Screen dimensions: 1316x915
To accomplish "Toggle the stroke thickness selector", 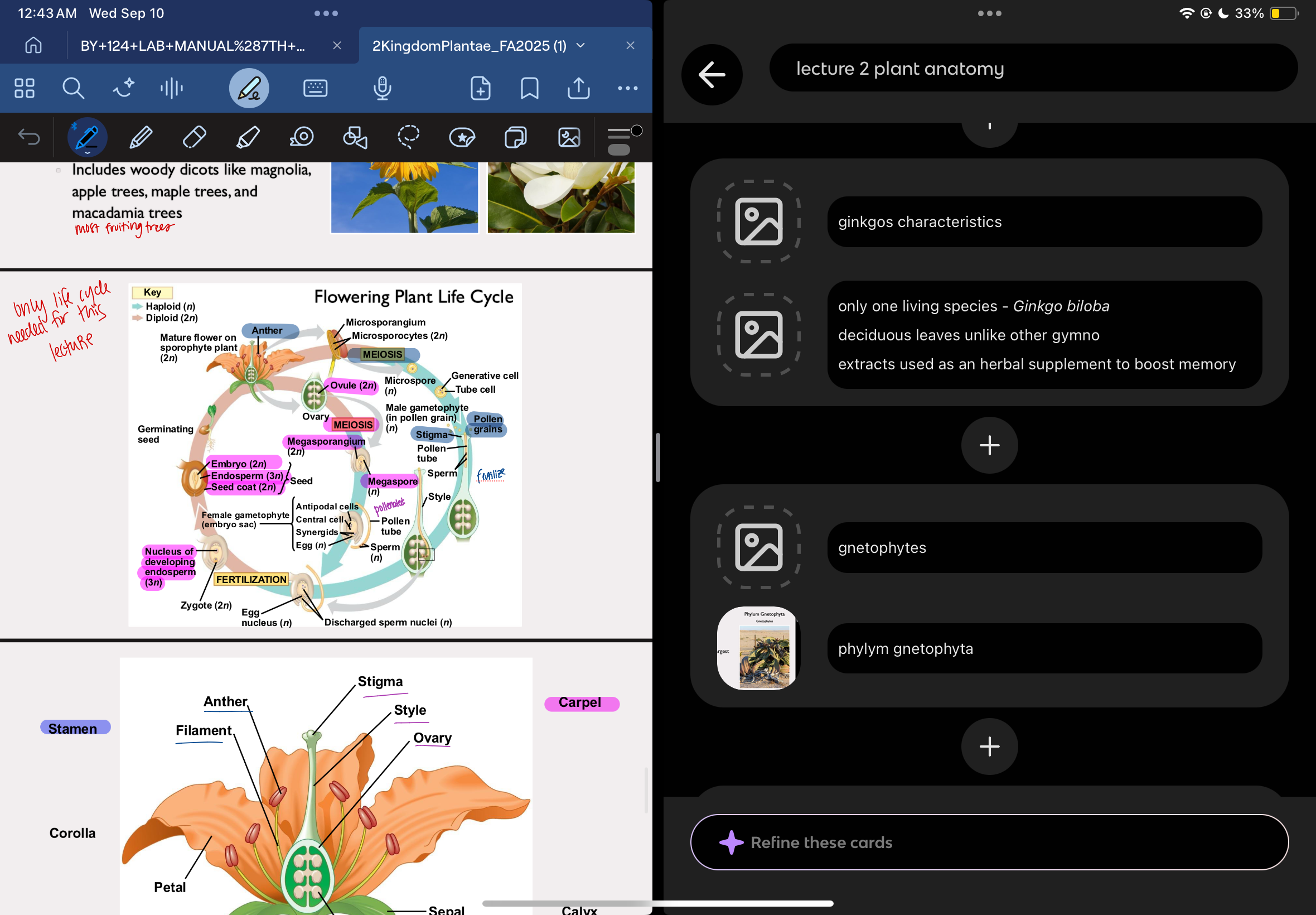I will pos(622,141).
